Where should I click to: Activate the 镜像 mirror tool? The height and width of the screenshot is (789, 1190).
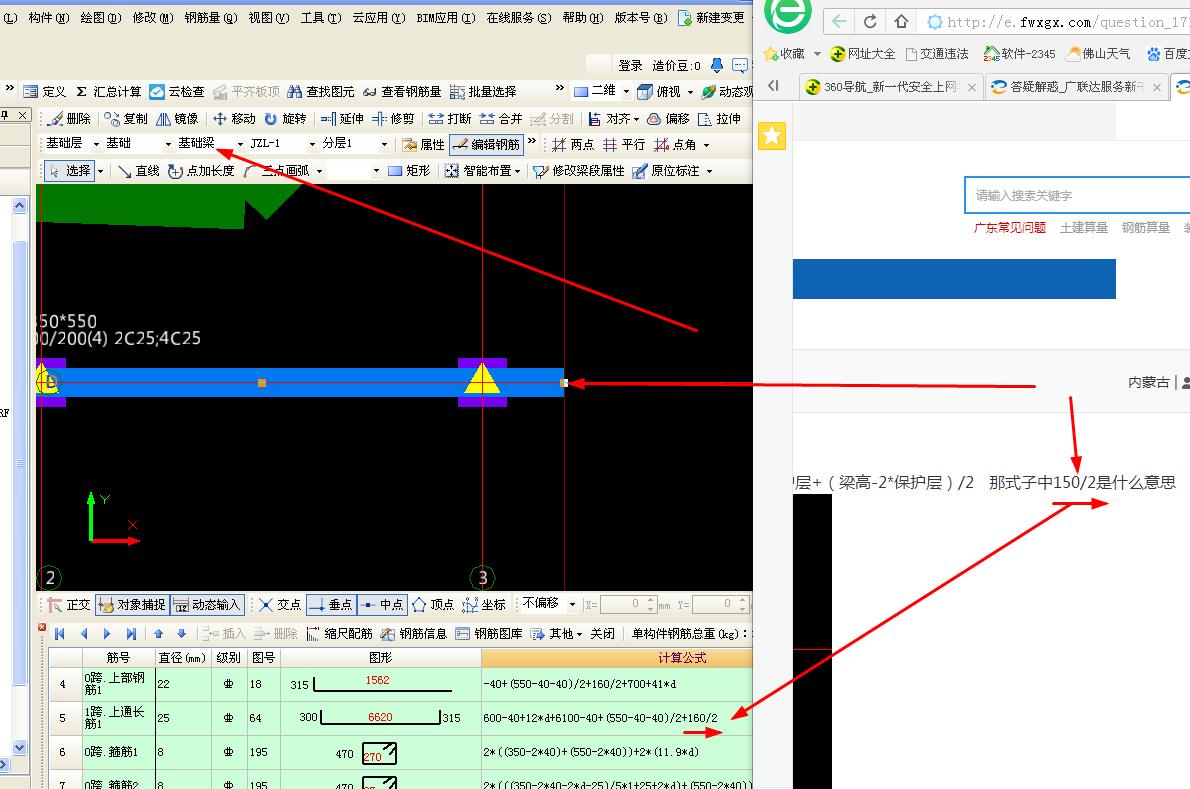point(178,119)
